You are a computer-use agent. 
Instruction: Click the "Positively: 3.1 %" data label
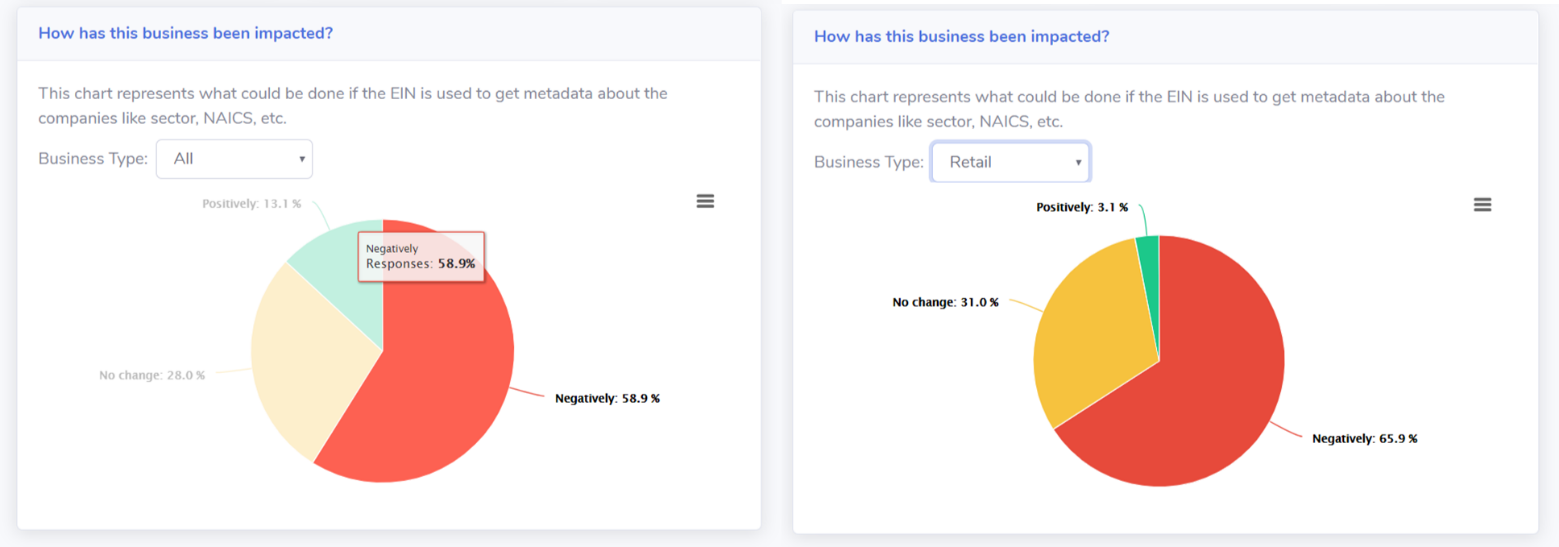coord(1081,207)
